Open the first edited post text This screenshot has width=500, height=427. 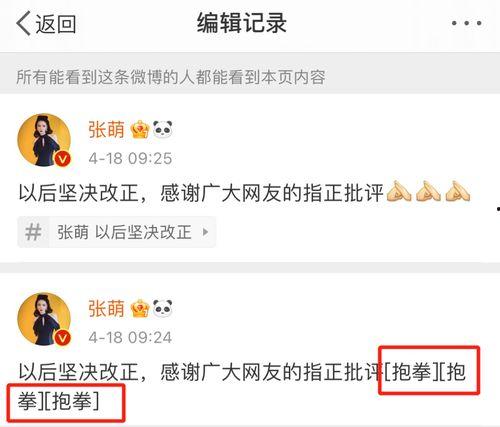pyautogui.click(x=244, y=193)
